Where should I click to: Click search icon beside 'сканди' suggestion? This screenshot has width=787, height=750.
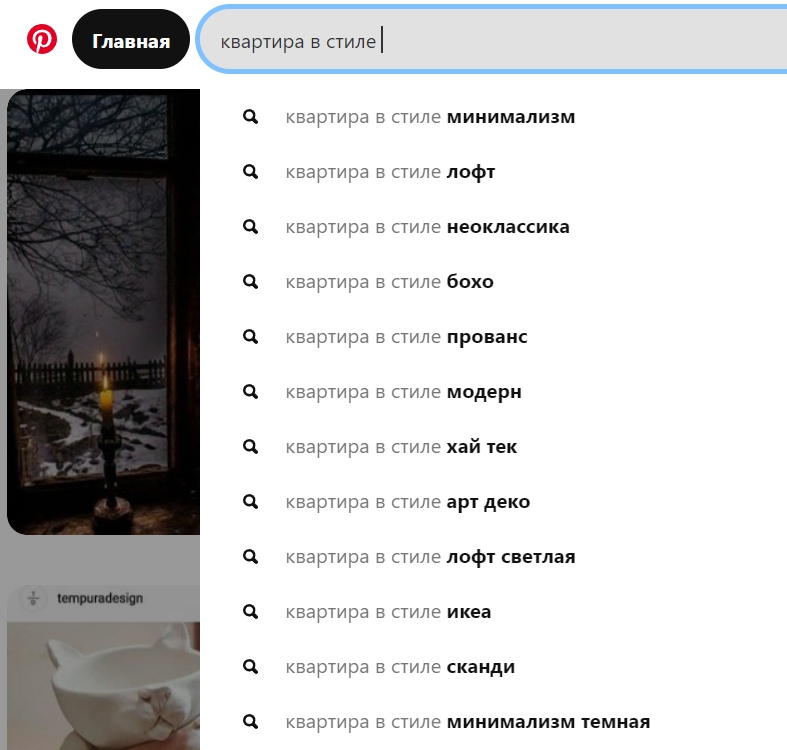pos(250,667)
